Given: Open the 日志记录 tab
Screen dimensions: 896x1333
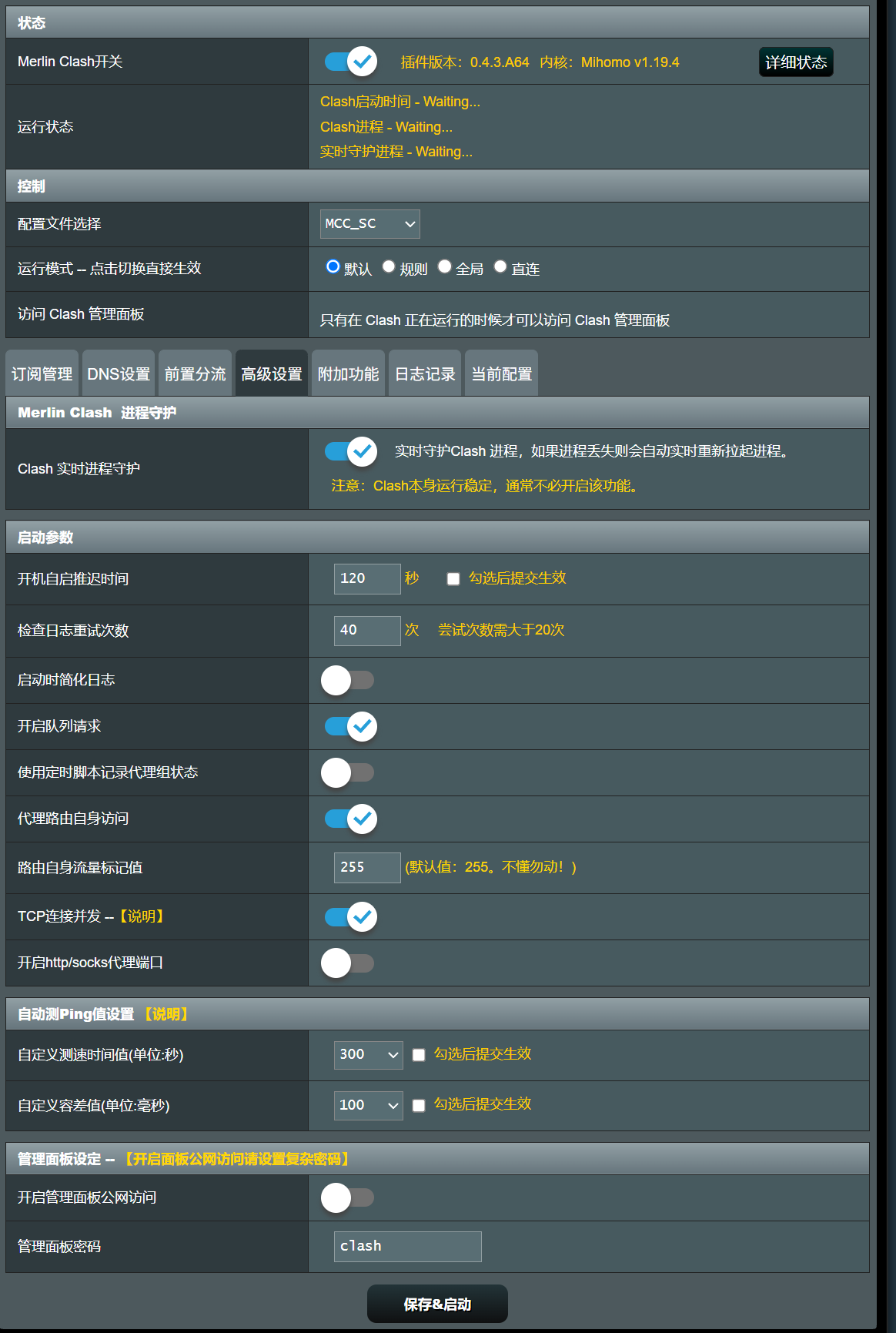Looking at the screenshot, I should [425, 374].
